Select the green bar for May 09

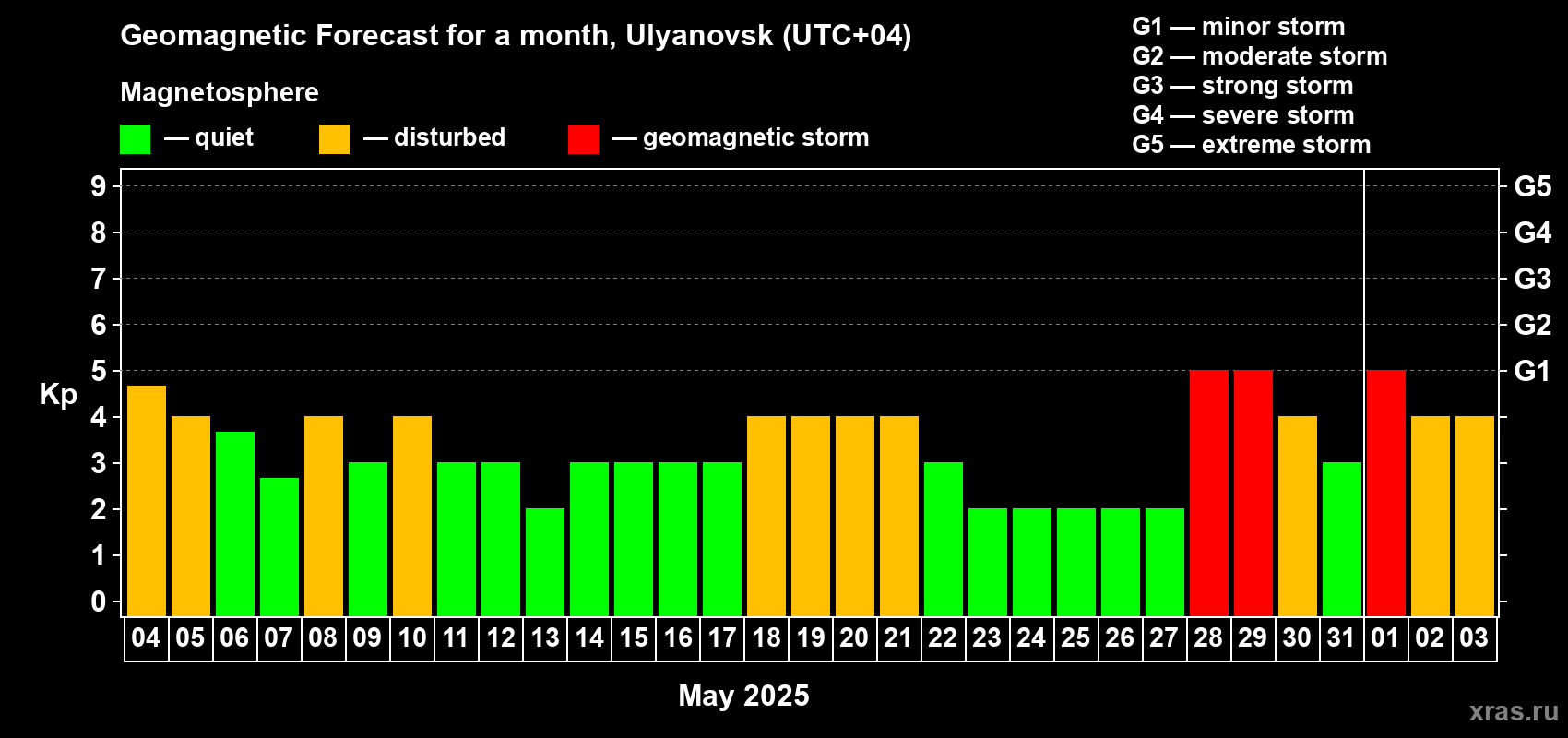368,540
